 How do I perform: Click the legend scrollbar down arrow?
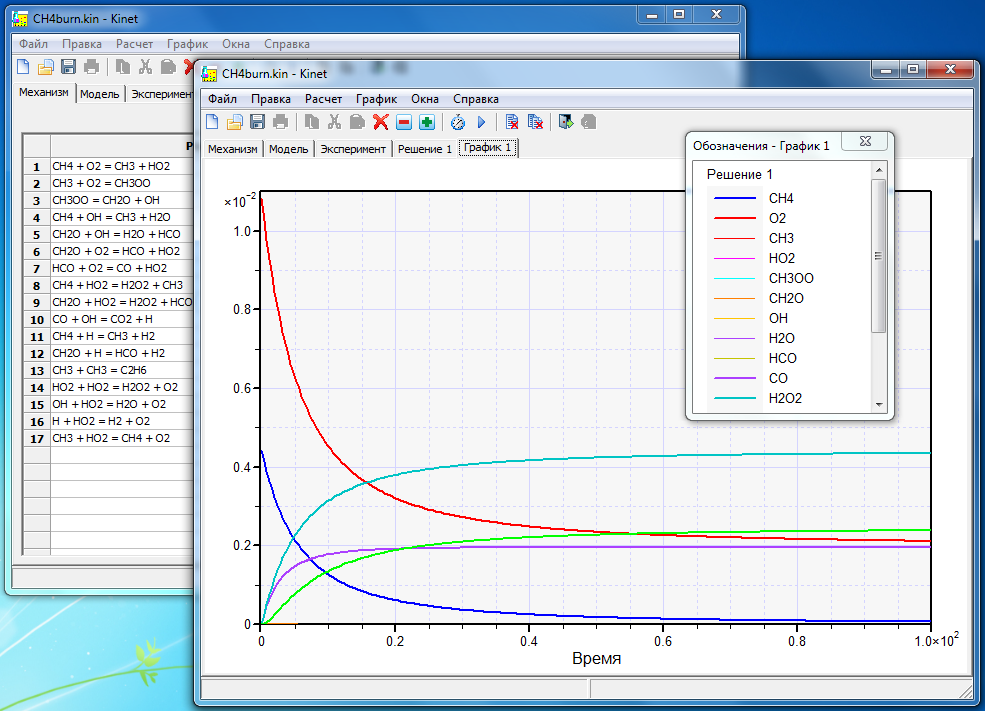coord(879,405)
